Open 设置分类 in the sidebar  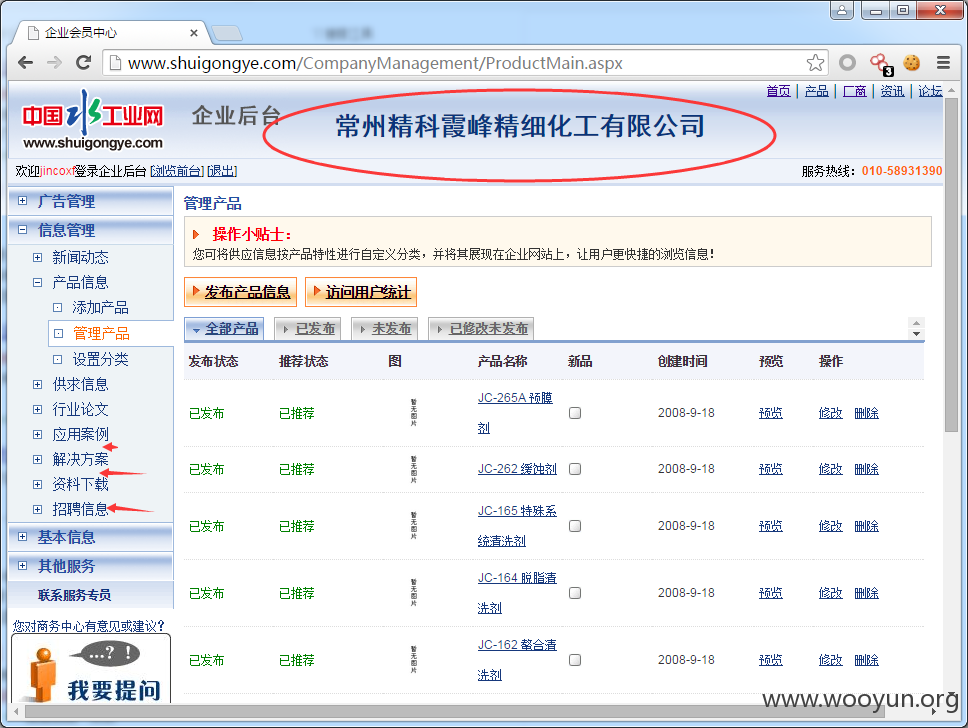[100, 359]
